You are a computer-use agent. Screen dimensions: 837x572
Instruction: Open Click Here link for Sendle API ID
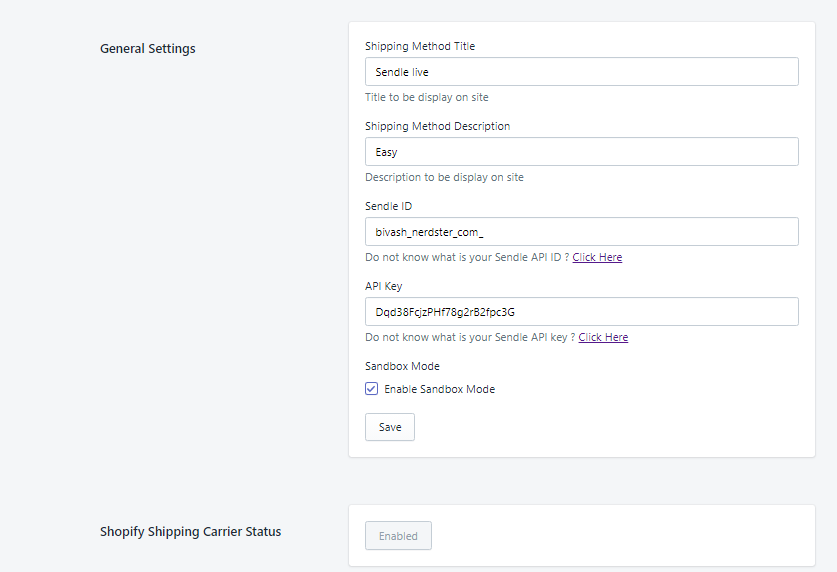point(597,257)
